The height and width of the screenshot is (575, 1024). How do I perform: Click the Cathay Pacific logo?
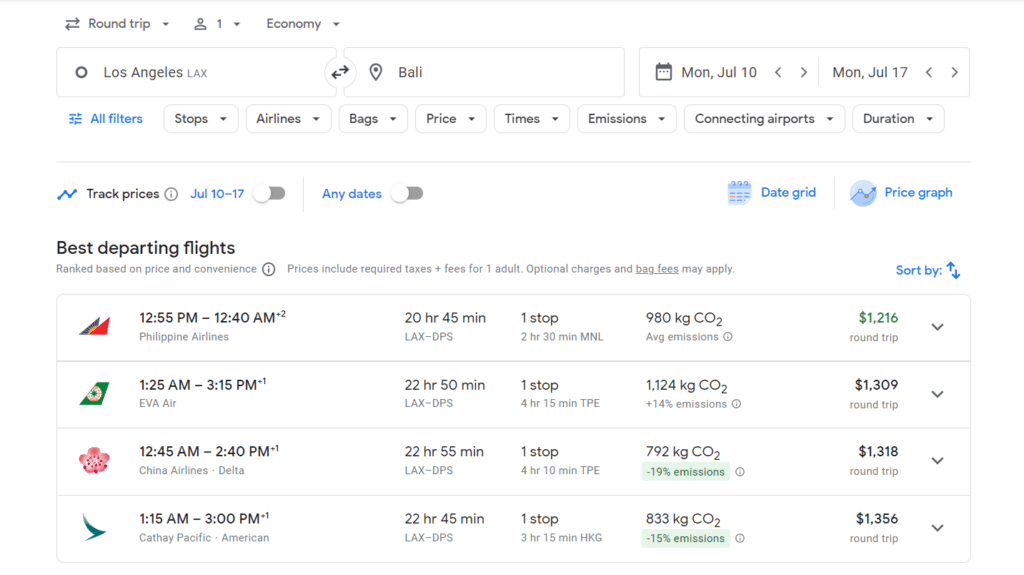click(94, 527)
